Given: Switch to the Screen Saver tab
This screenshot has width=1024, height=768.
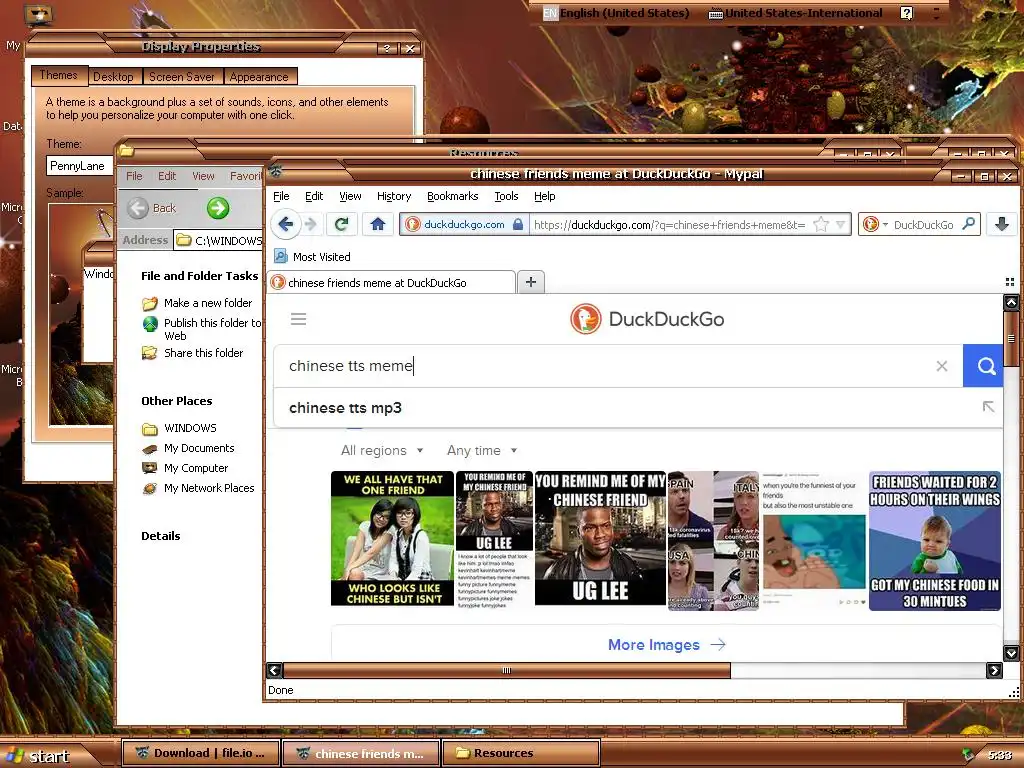Looking at the screenshot, I should pyautogui.click(x=182, y=76).
